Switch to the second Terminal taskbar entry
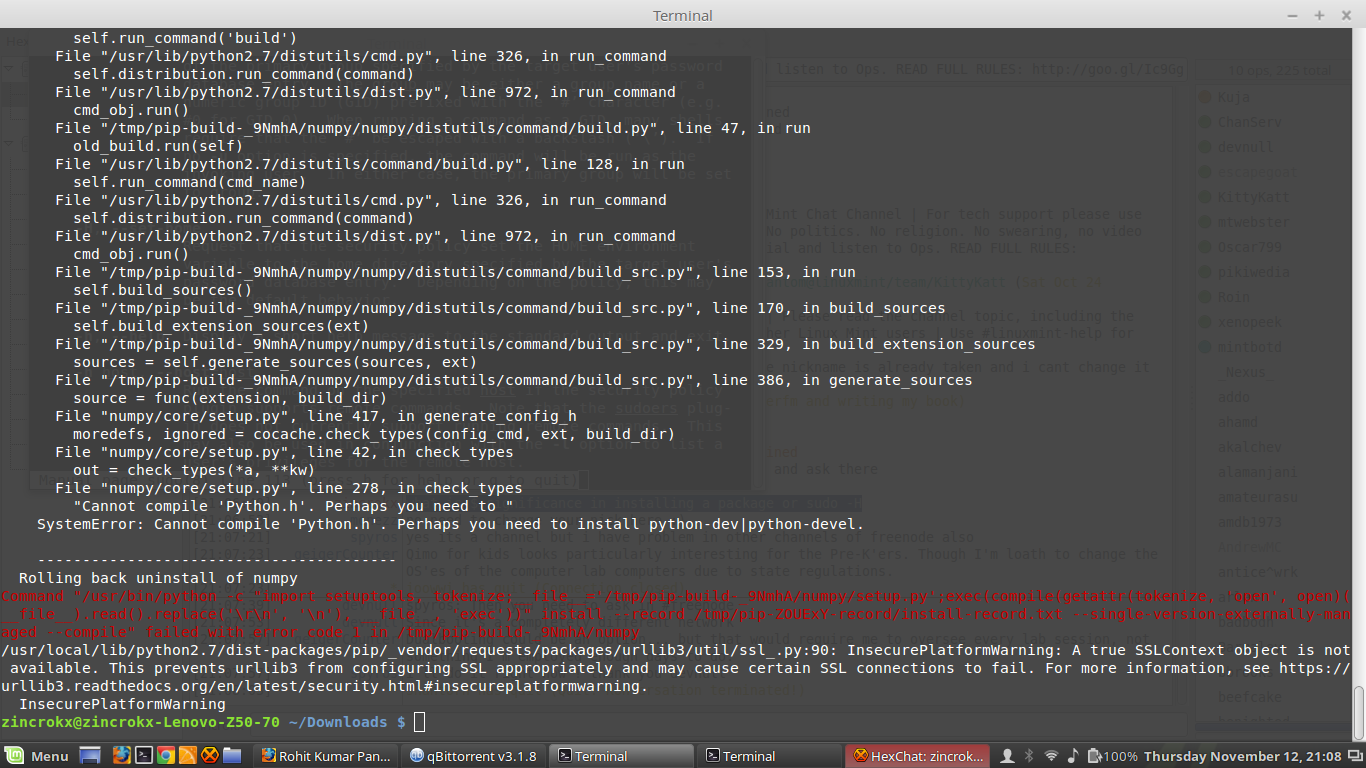Viewport: 1366px width, 768px height. pos(770,756)
